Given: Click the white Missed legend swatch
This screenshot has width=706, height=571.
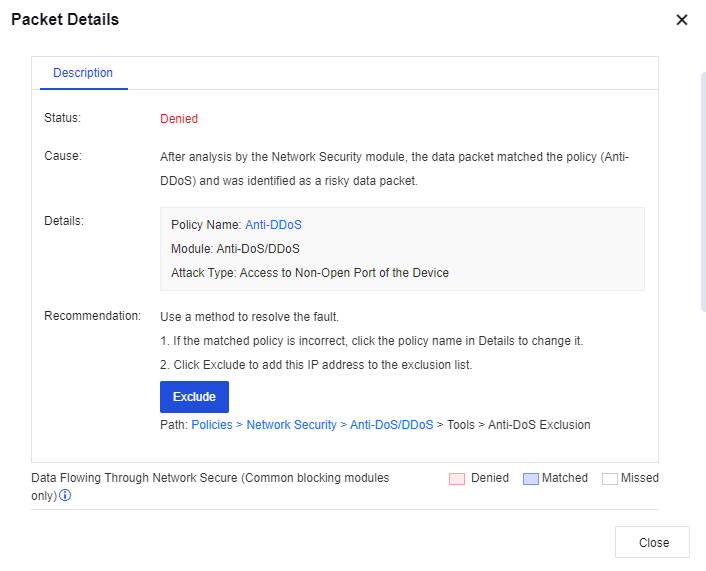Looking at the screenshot, I should coord(609,479).
